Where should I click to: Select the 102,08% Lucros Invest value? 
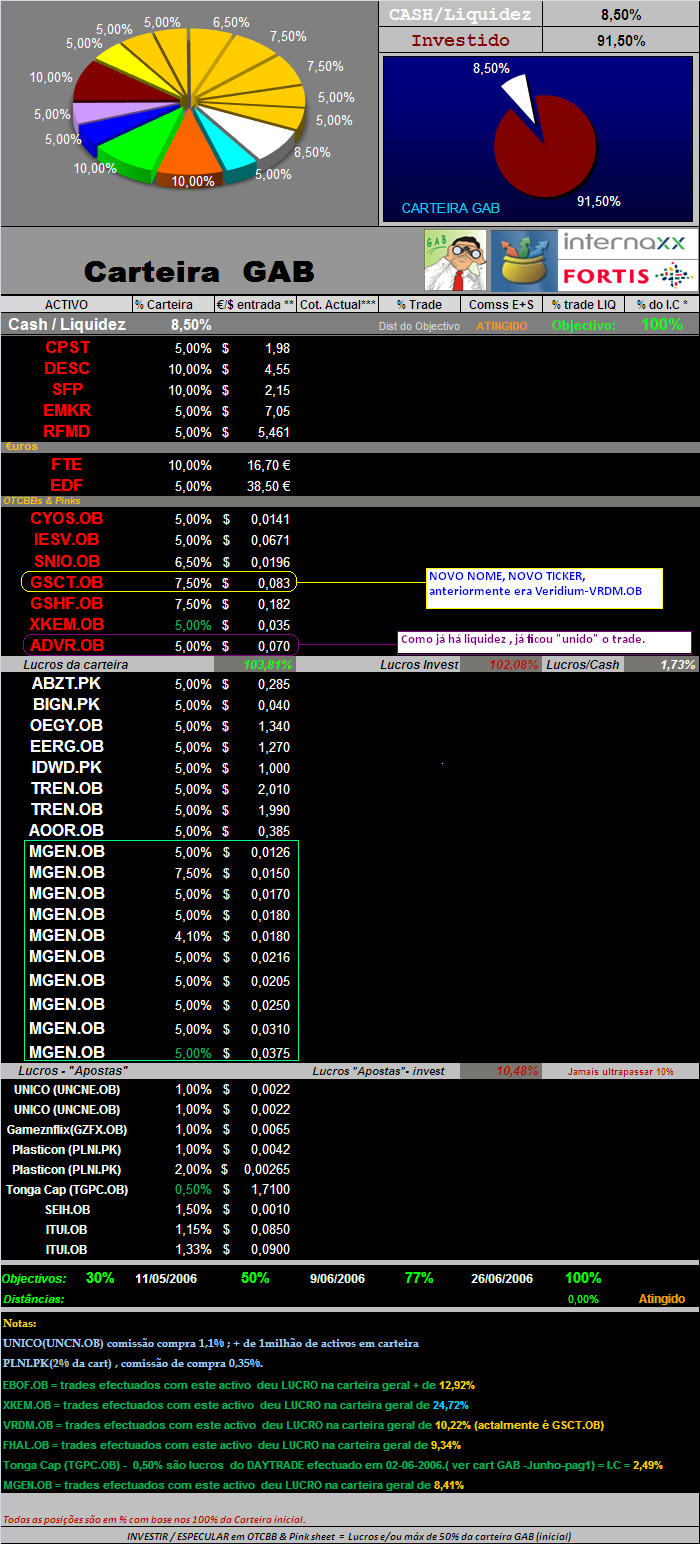[x=514, y=664]
